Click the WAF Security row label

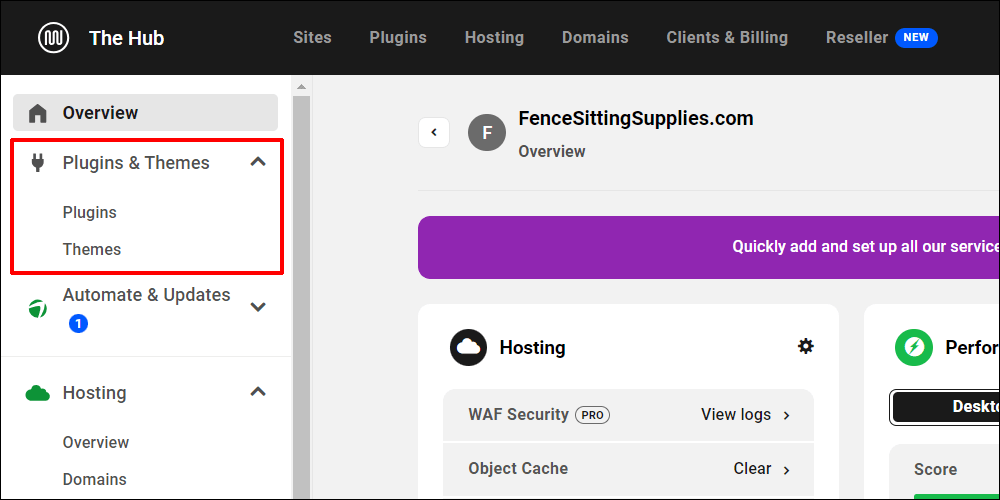coord(518,415)
